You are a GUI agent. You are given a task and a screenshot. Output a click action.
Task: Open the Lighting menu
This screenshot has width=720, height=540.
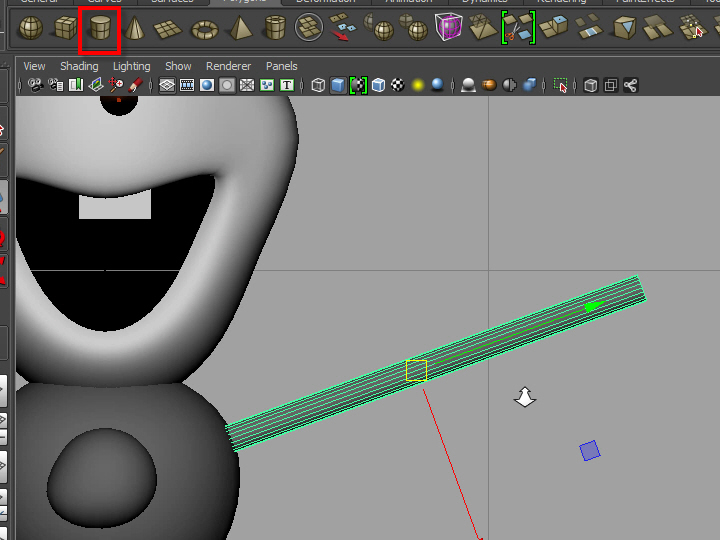click(131, 66)
